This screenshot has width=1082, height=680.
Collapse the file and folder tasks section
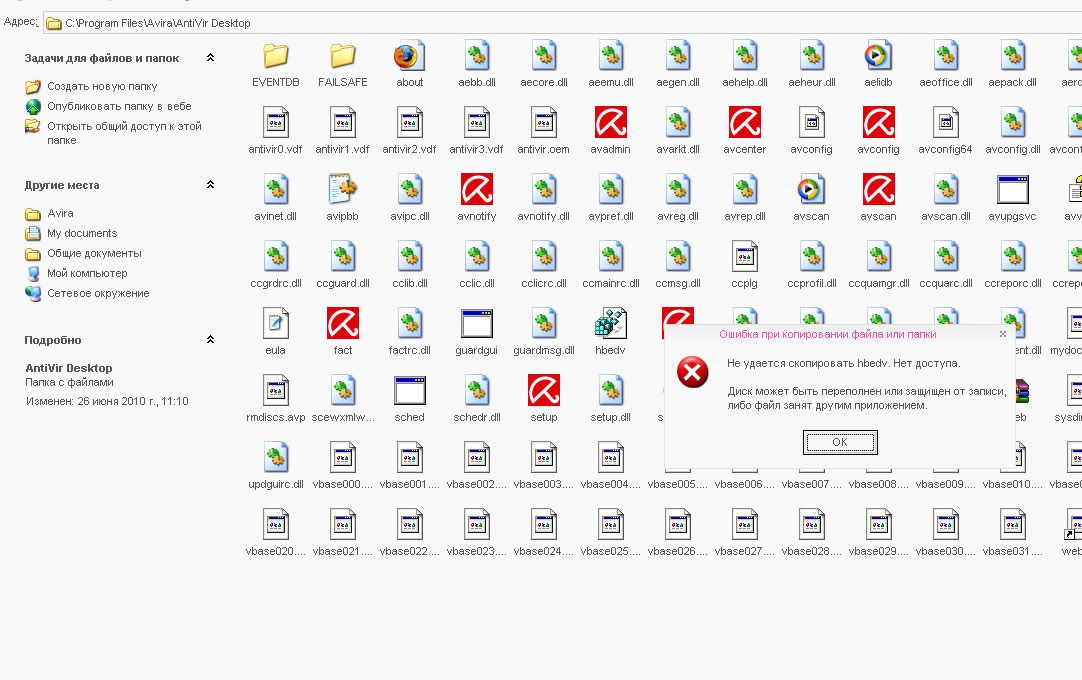(210, 58)
